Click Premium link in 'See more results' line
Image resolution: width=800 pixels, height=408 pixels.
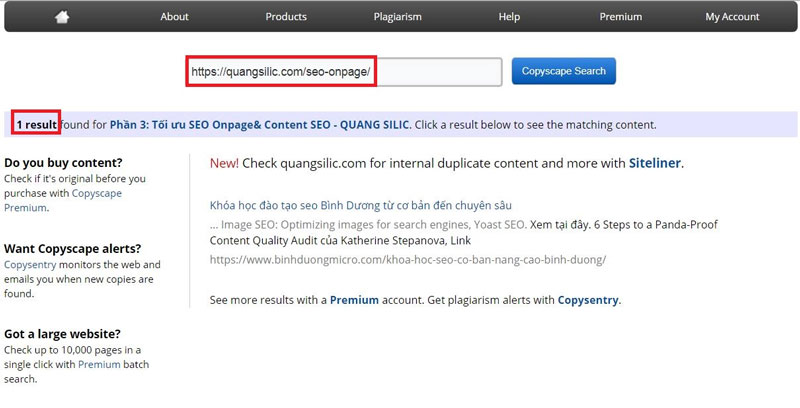coord(354,300)
